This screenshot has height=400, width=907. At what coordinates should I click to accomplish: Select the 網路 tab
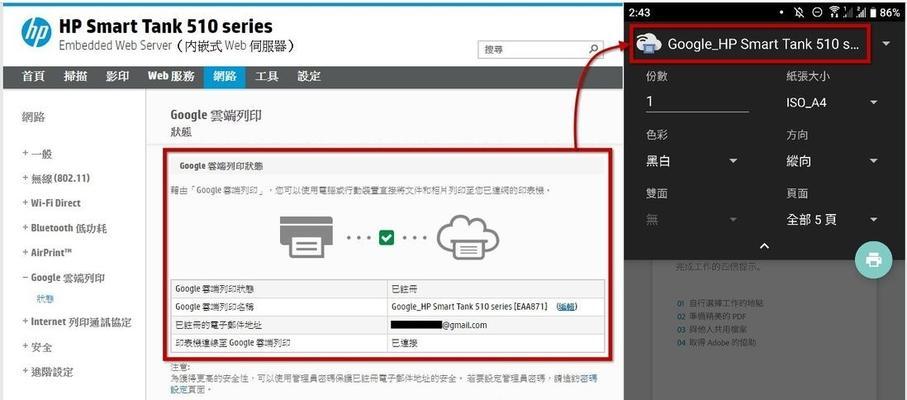click(x=224, y=77)
